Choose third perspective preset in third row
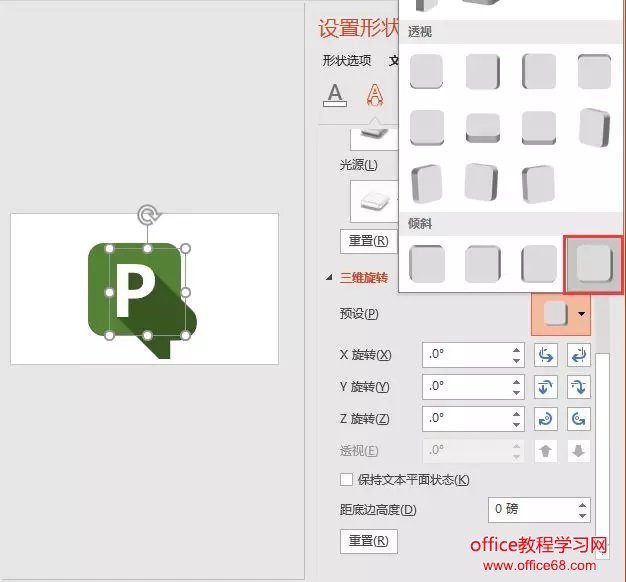This screenshot has height=582, width=626. pyautogui.click(x=539, y=184)
